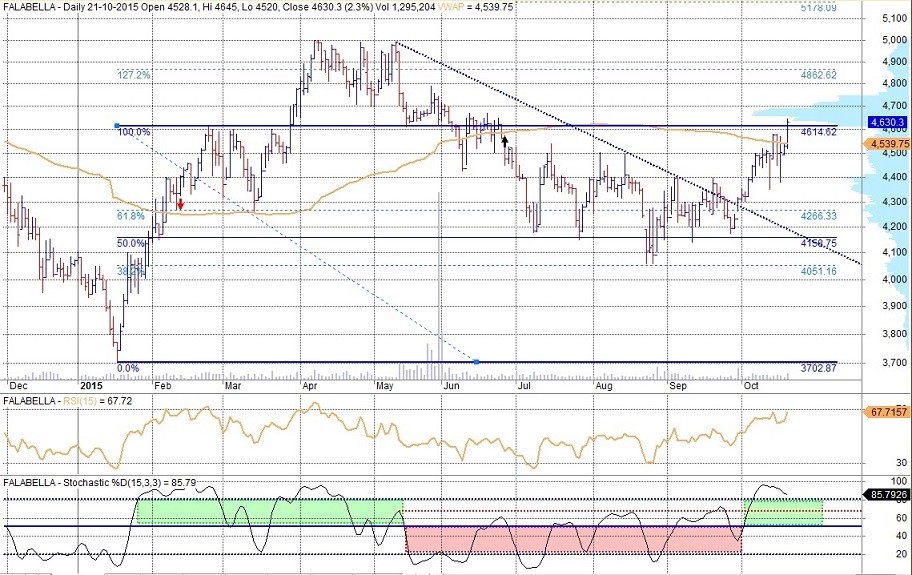Click the Dec label on the time axis

click(x=17, y=385)
